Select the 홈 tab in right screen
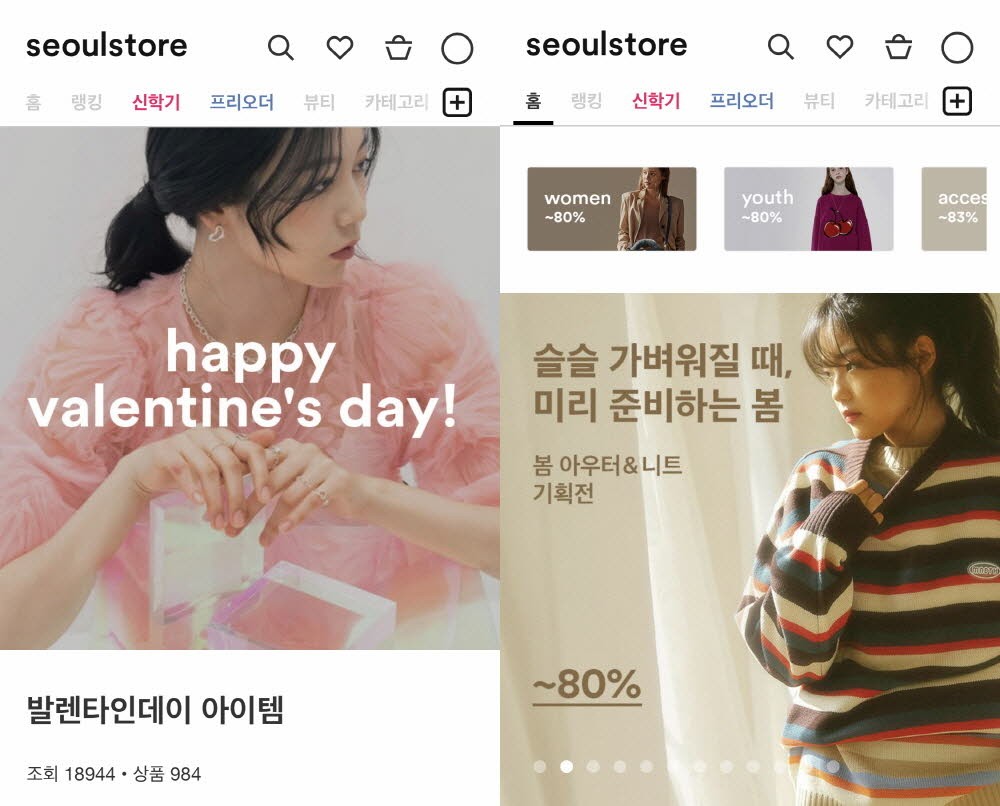The image size is (1000, 806). pos(533,101)
